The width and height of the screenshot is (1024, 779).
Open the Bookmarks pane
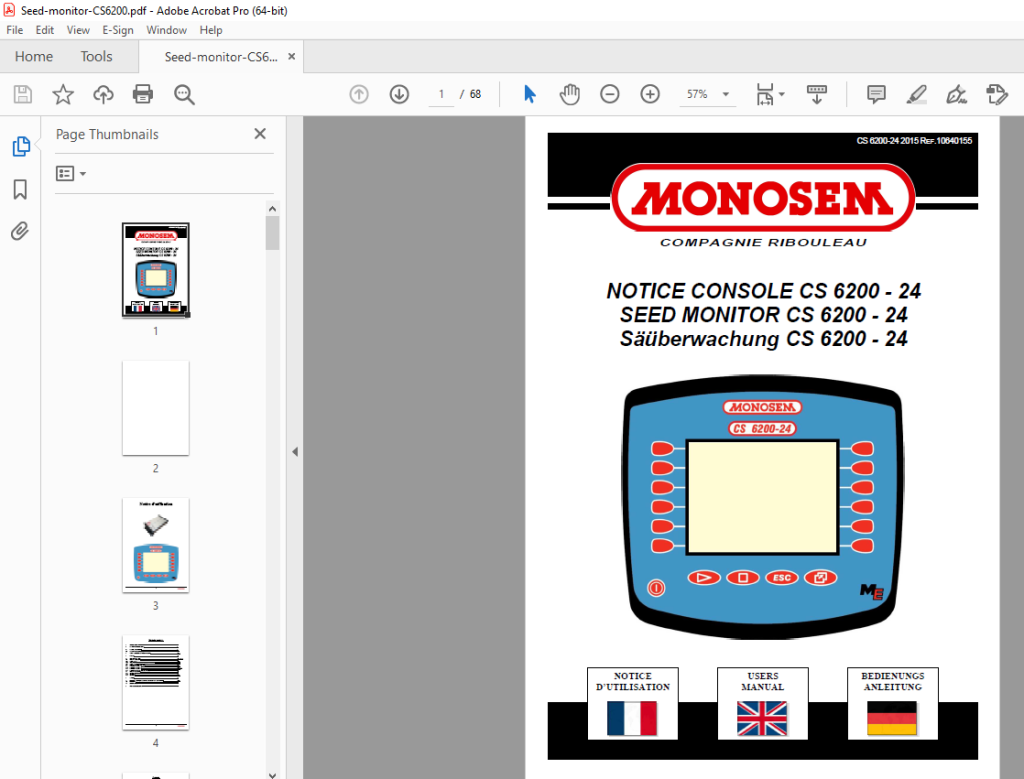coord(20,189)
